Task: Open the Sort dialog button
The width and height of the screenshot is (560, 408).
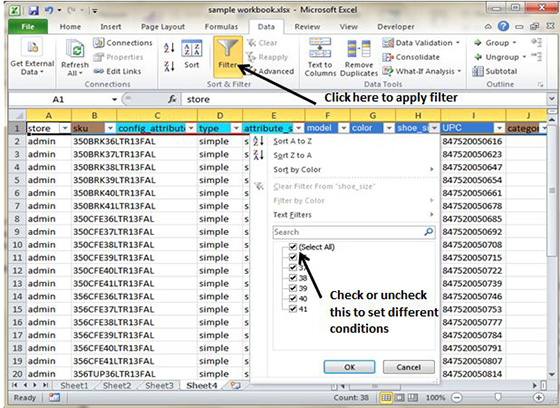Action: click(x=192, y=54)
